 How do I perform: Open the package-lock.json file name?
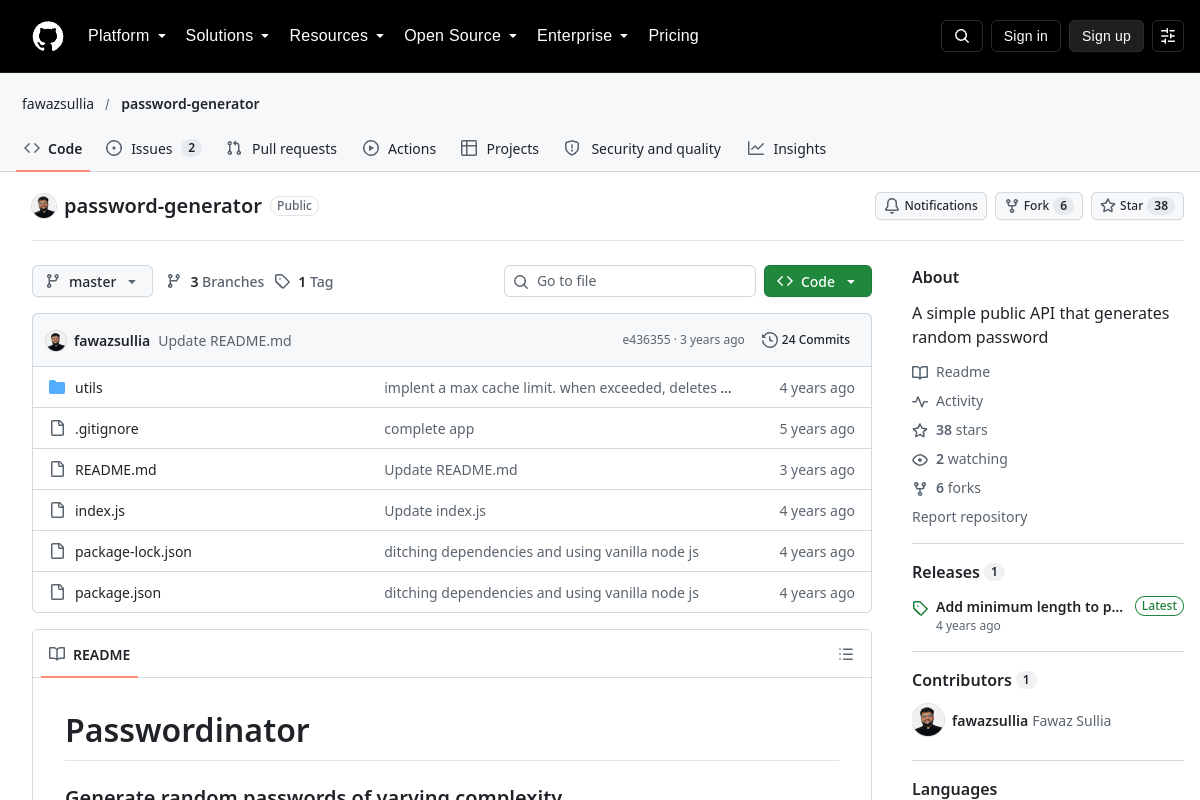pyautogui.click(x=133, y=551)
